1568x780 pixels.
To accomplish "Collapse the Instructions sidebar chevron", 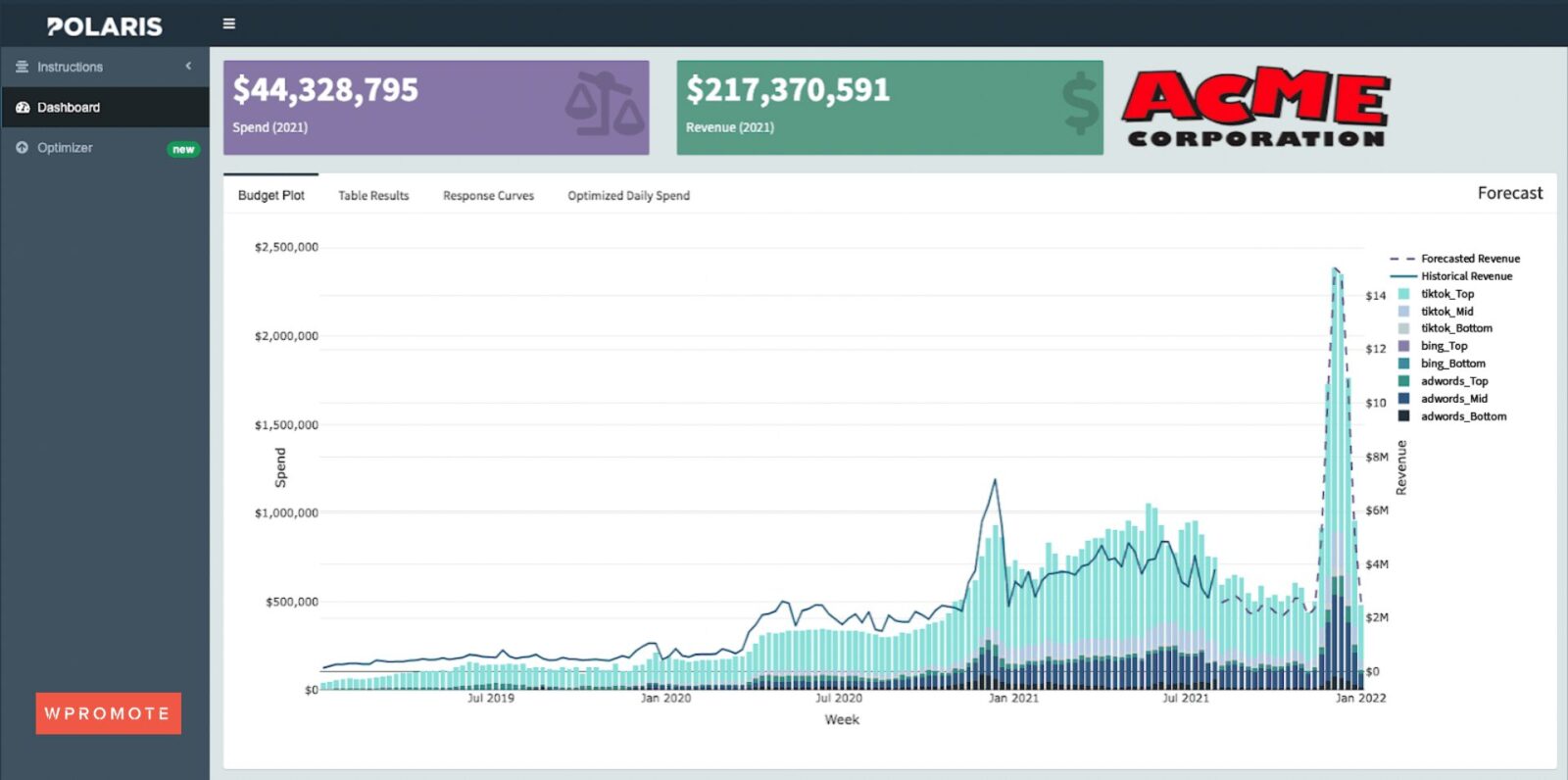I will (x=188, y=66).
